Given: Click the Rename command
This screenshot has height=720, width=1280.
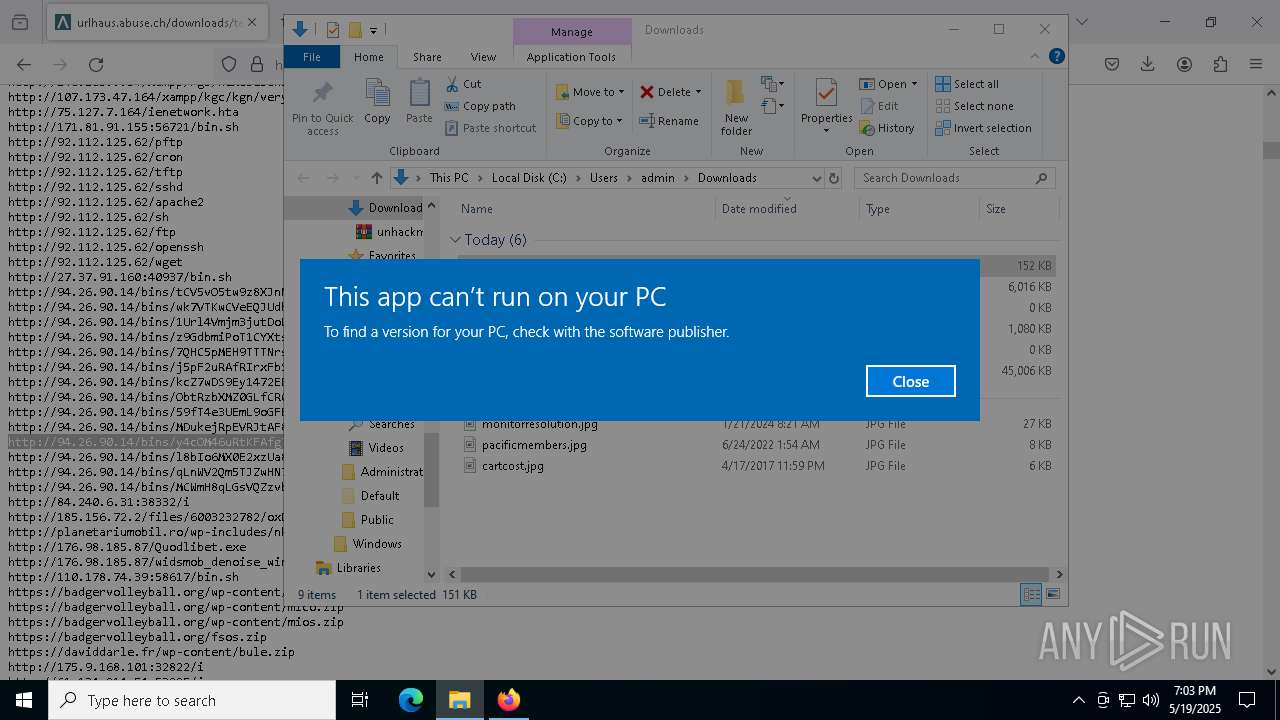Looking at the screenshot, I should pos(669,121).
